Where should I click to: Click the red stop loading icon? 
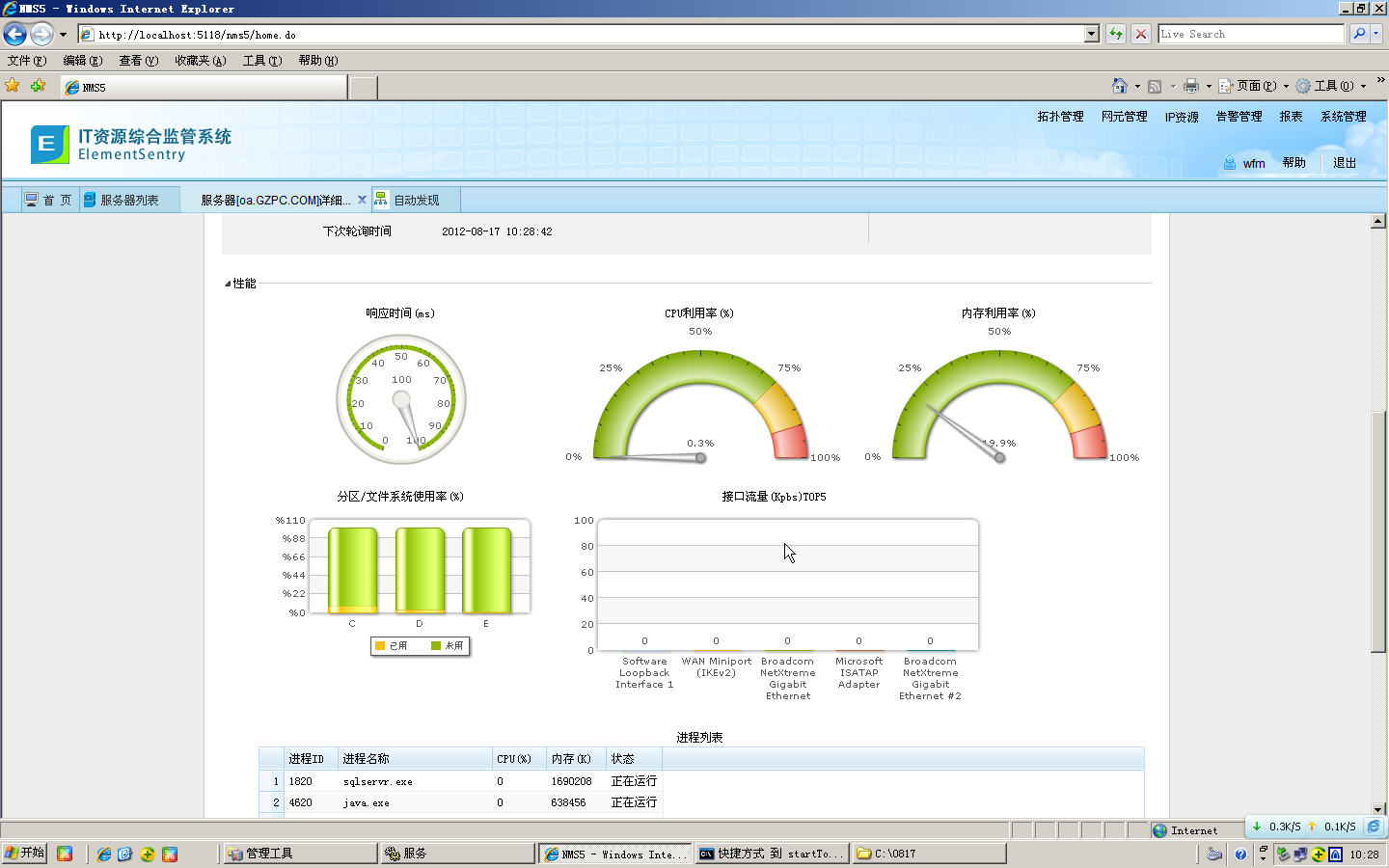click(1141, 34)
